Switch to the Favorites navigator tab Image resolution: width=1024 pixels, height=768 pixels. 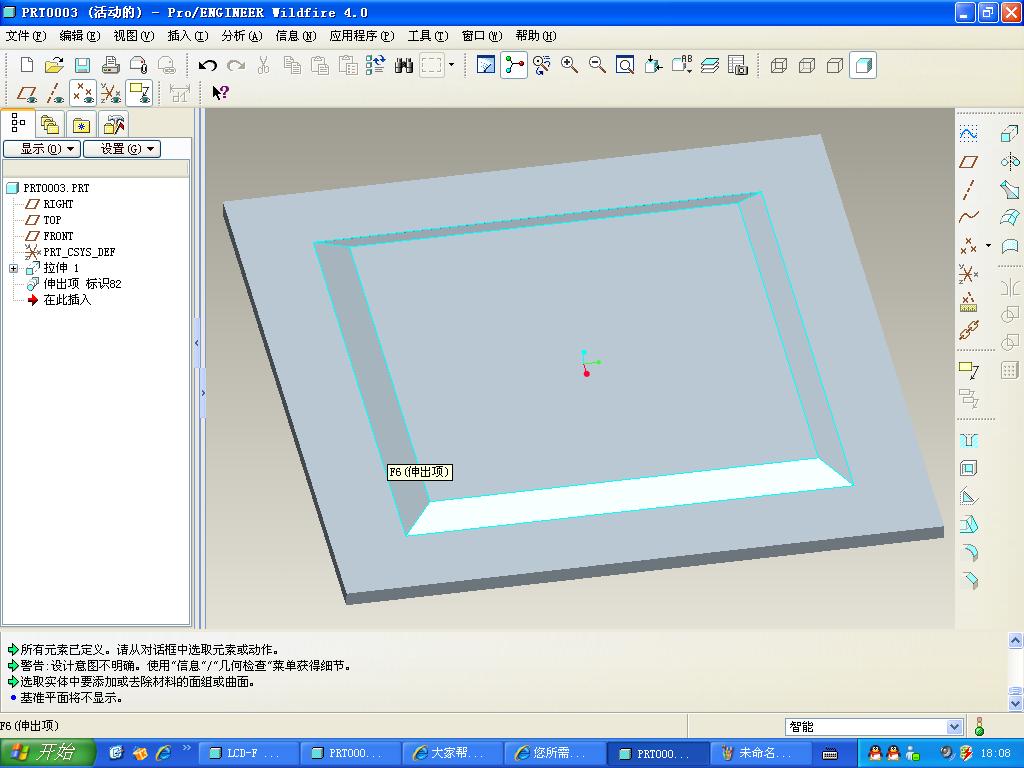pyautogui.click(x=81, y=124)
